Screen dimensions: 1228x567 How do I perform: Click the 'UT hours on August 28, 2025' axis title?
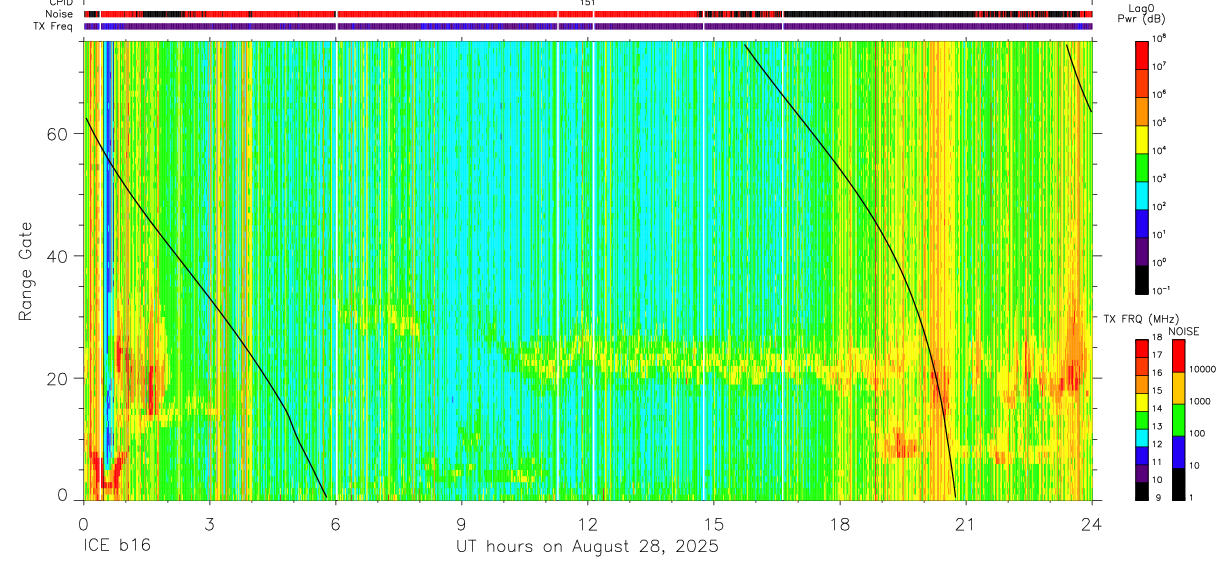[x=588, y=547]
